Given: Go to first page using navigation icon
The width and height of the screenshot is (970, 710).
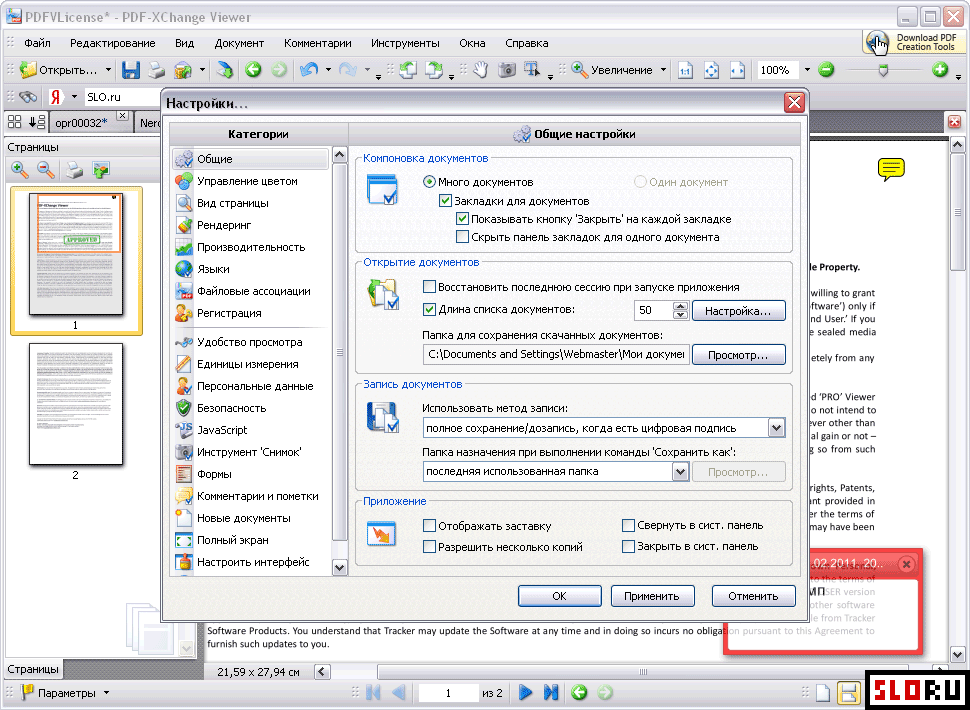Looking at the screenshot, I should coord(373,692).
